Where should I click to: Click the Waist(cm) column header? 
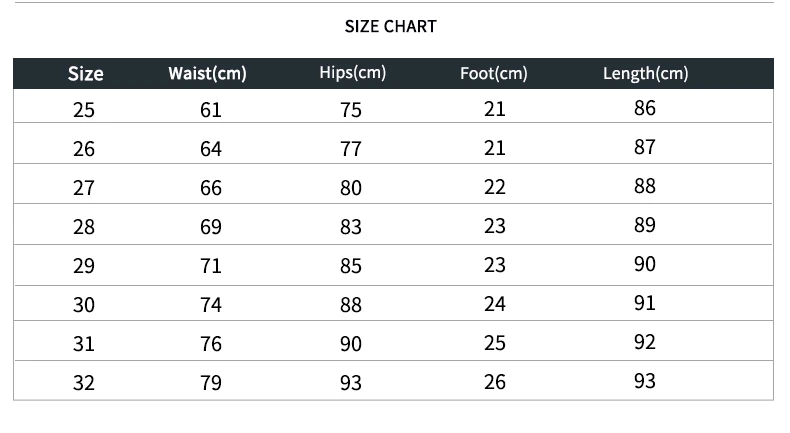pyautogui.click(x=208, y=74)
